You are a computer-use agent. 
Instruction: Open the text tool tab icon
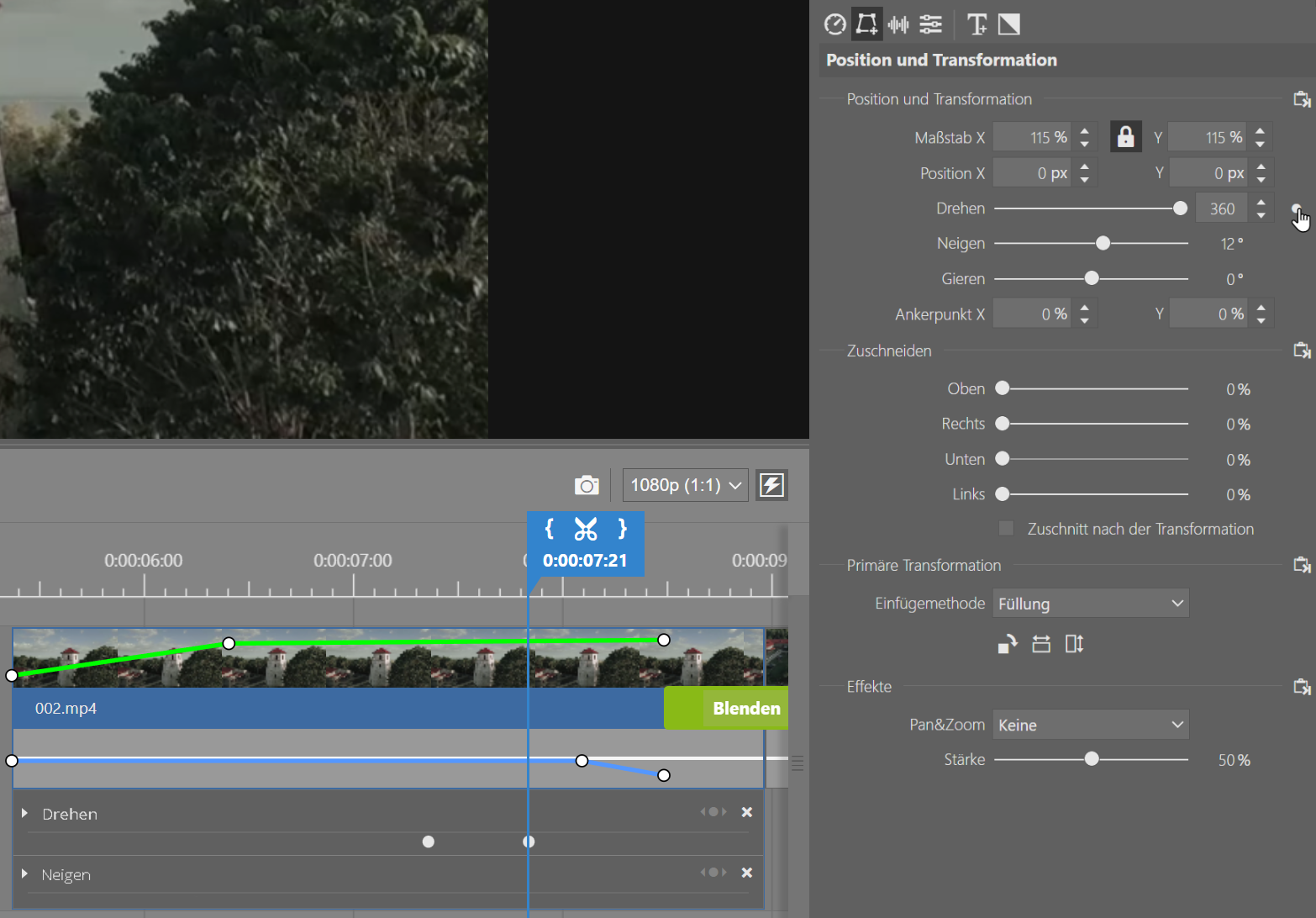click(x=976, y=24)
